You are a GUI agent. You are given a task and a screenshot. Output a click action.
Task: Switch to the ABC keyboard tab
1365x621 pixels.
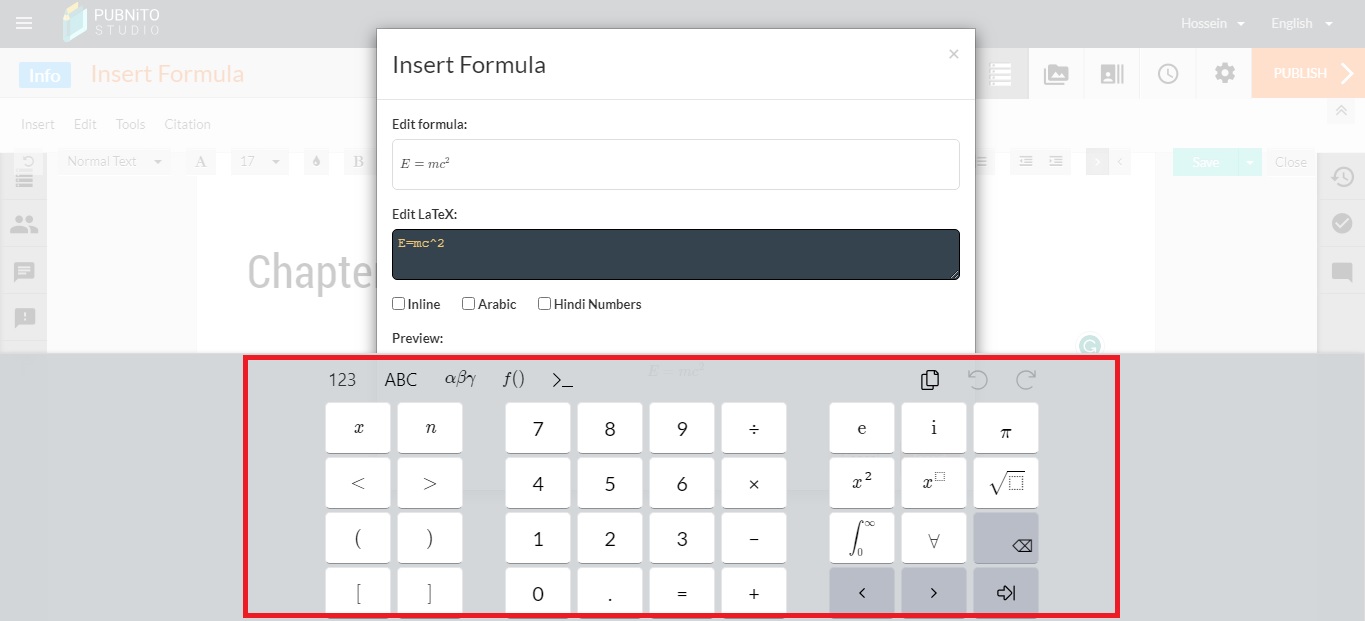[x=401, y=380]
